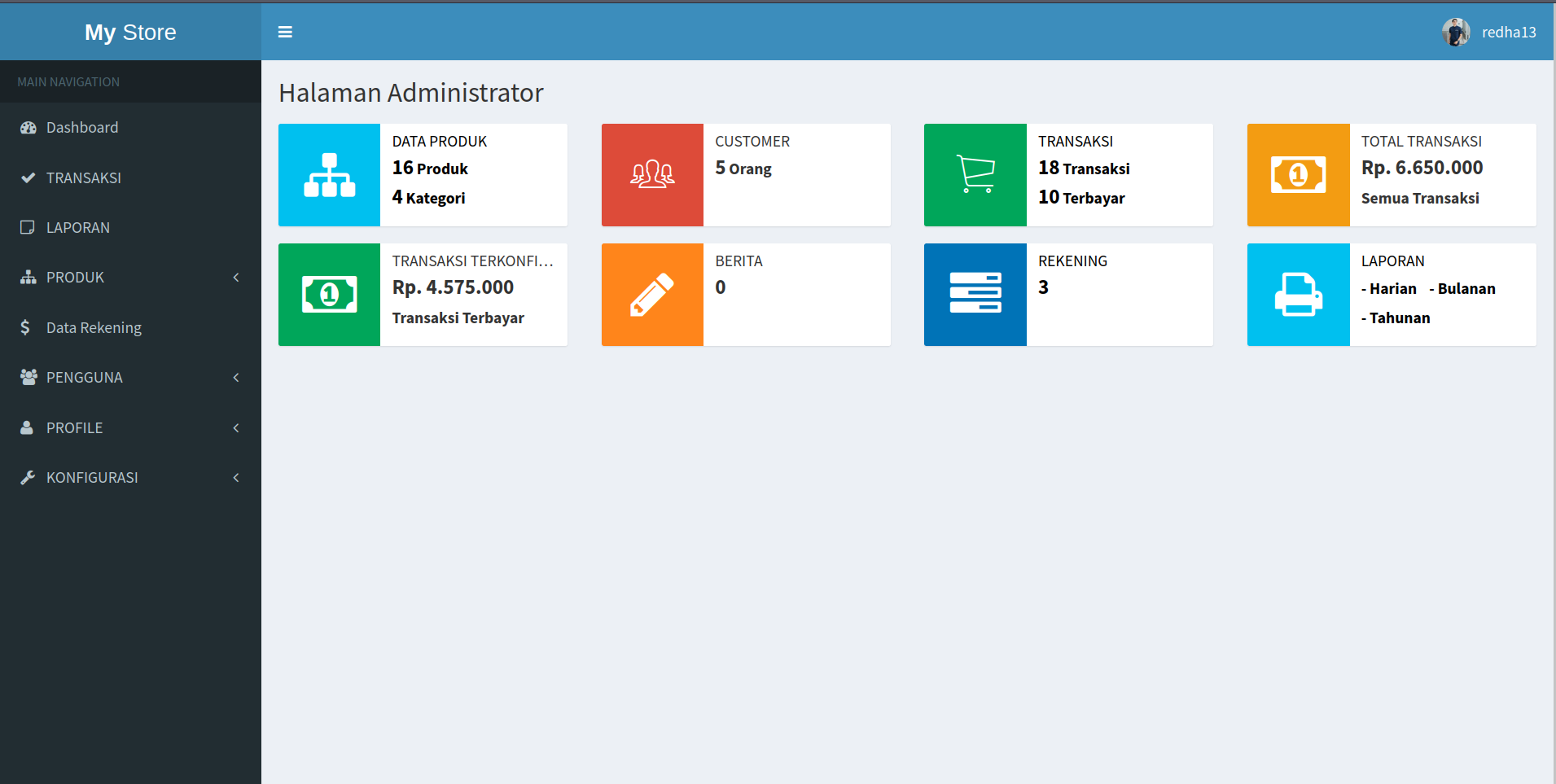Select the customers group icon on CUSTOMER card
This screenshot has height=784, width=1556.
pyautogui.click(x=651, y=174)
